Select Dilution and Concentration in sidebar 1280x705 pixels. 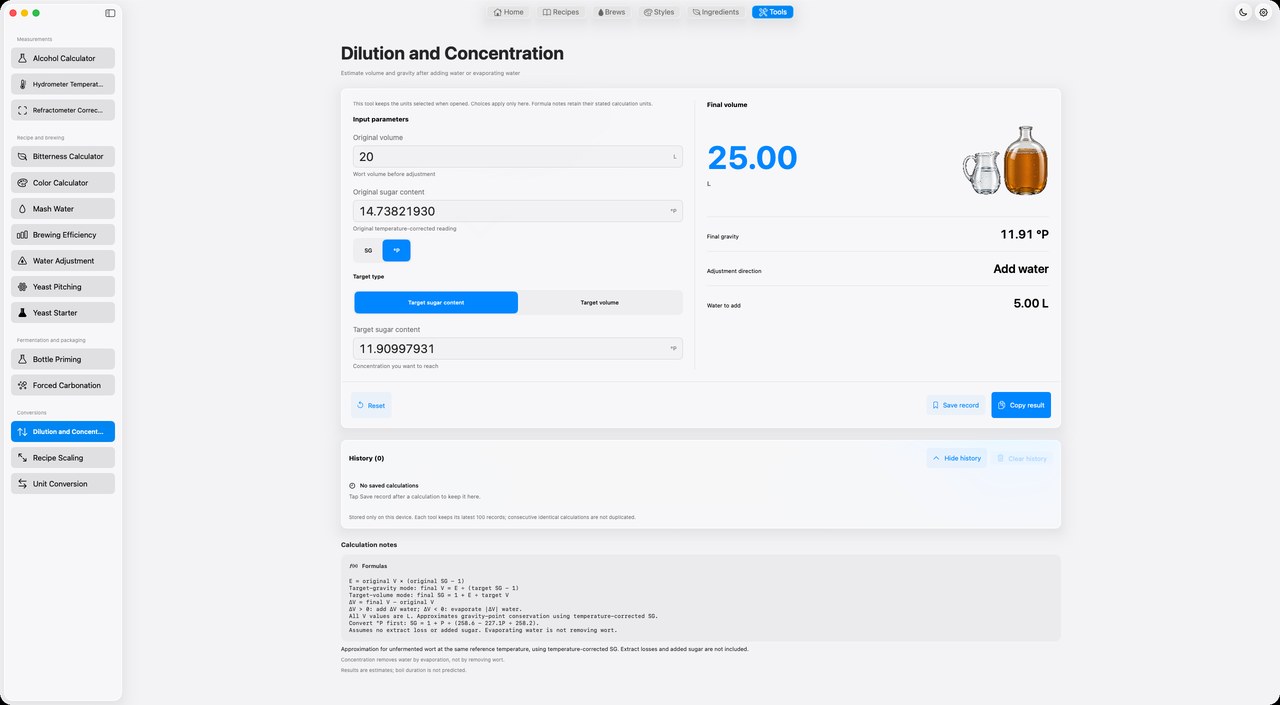[63, 432]
